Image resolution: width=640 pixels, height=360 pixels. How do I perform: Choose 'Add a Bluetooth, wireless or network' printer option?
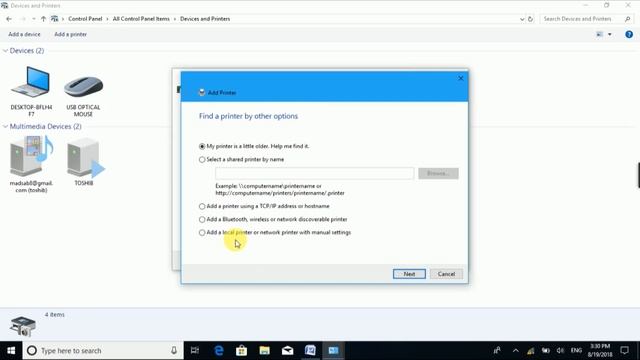pos(202,220)
